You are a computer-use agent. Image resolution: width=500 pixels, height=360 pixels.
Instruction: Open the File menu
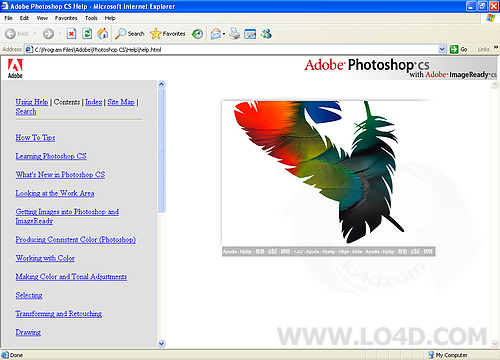8,18
